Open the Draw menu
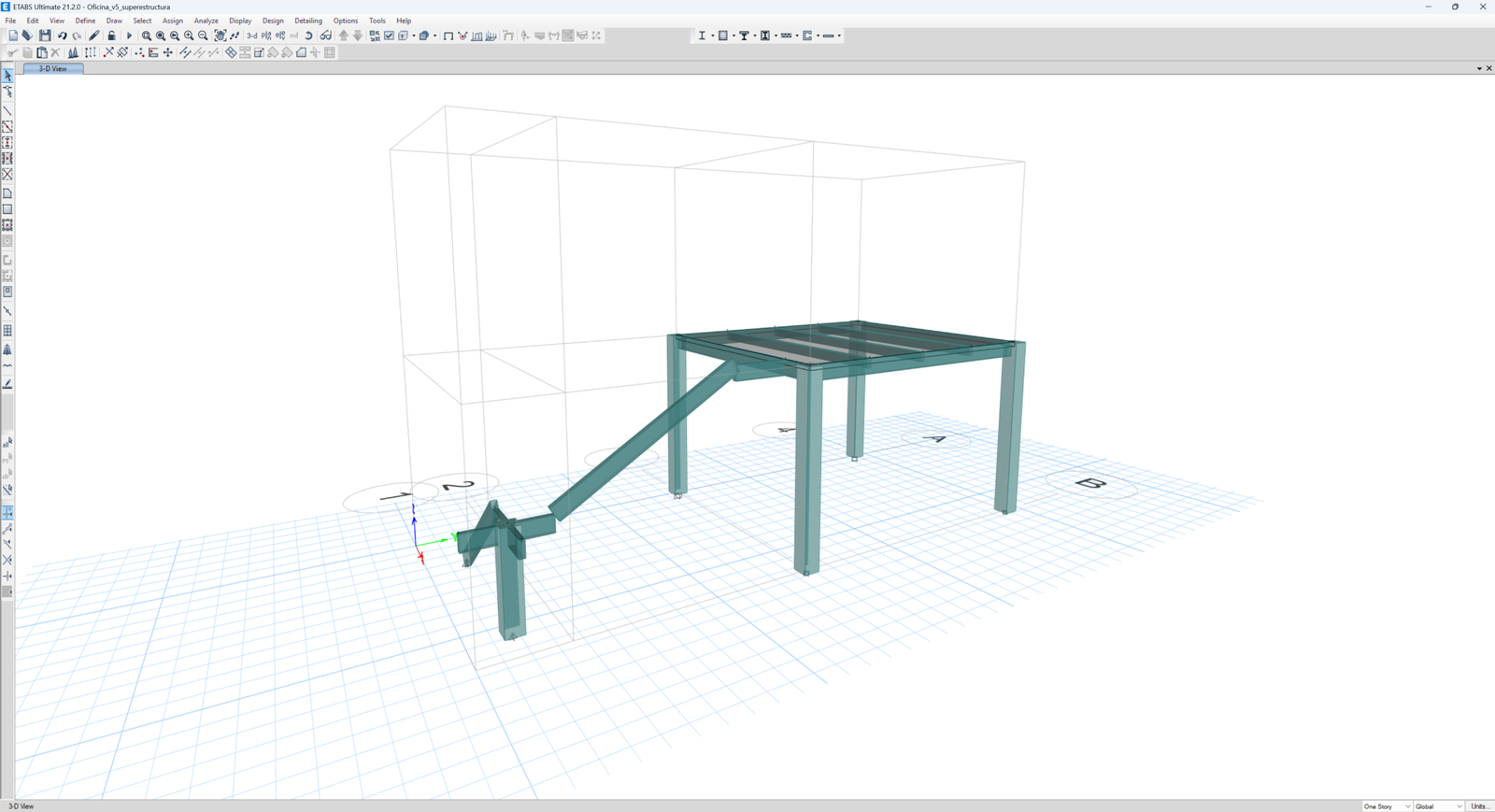 [x=114, y=21]
